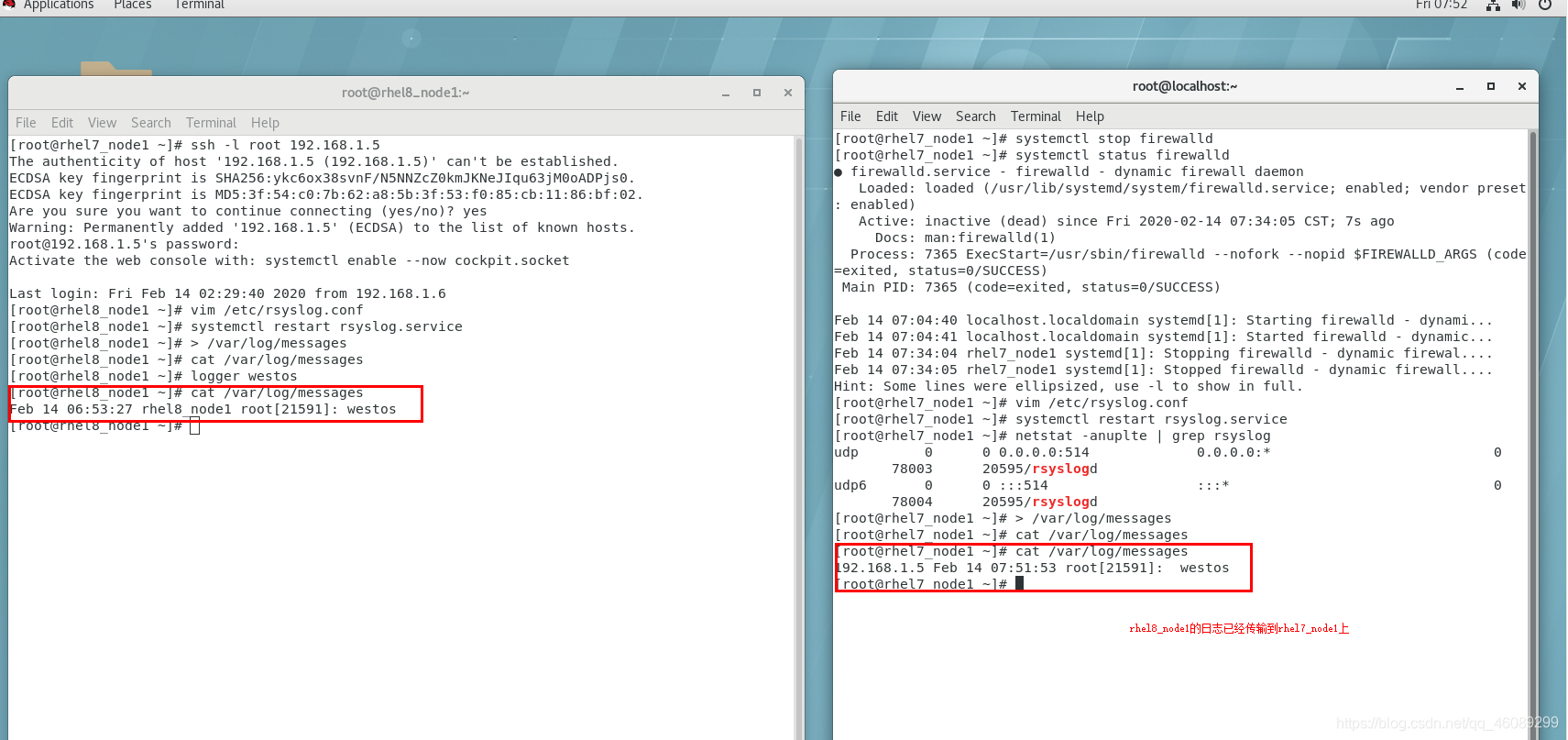Click the '192.168.1.5 Feb 14 07:51:53' log line
The height and width of the screenshot is (740, 1568).
(x=1032, y=568)
